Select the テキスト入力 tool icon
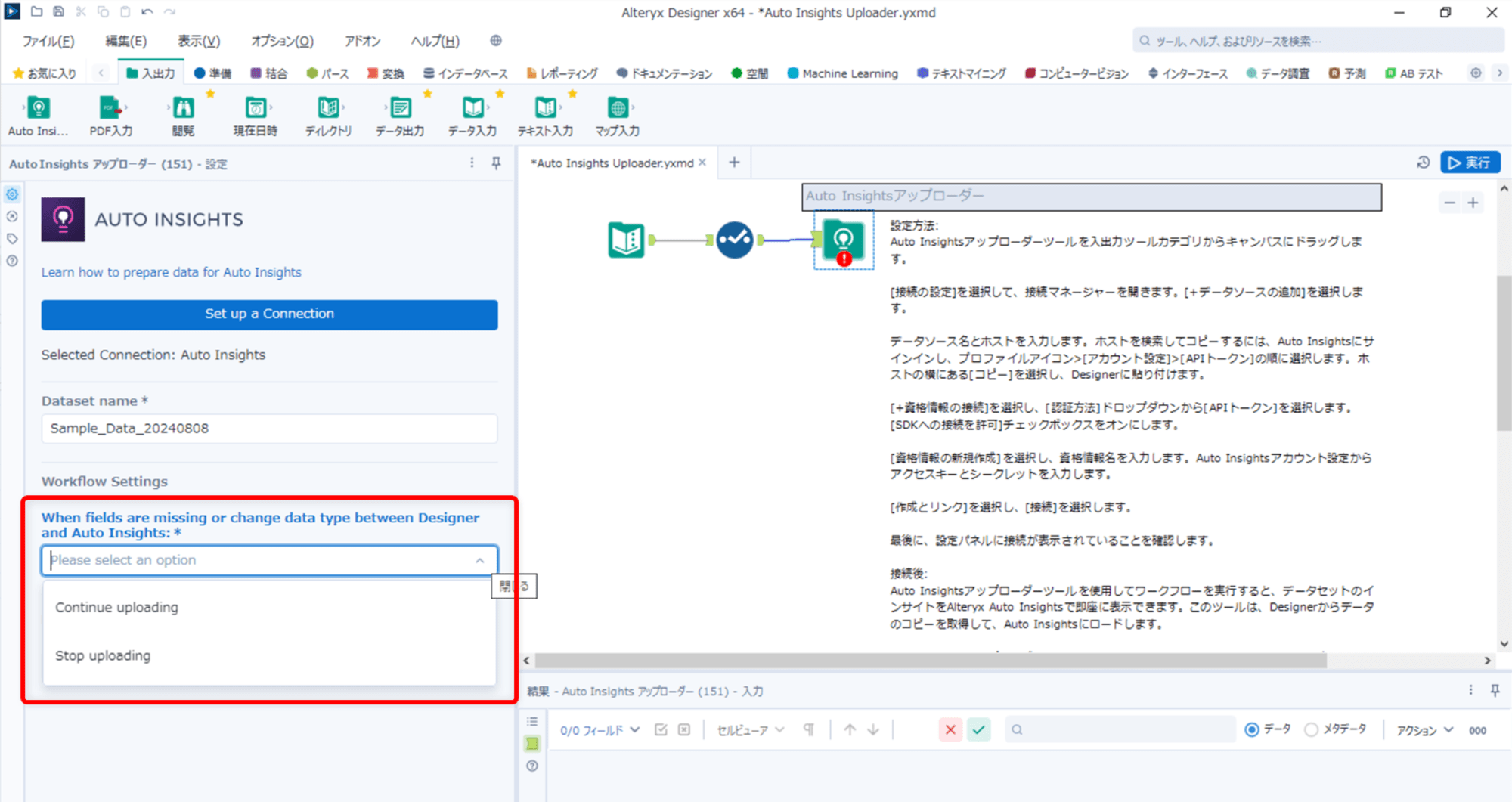This screenshot has width=1512, height=802. pyautogui.click(x=545, y=109)
